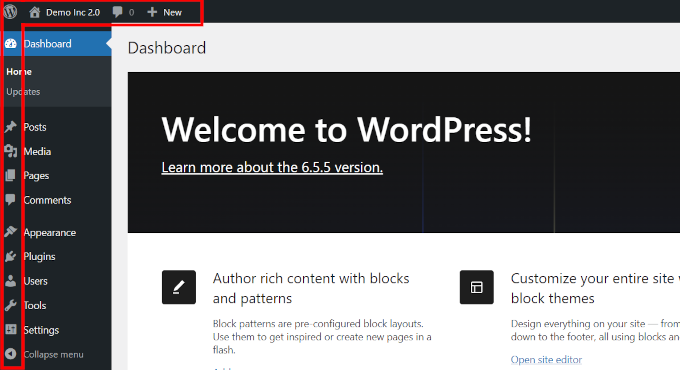
Task: Click the Appearance paintbrush icon
Action: point(11,232)
